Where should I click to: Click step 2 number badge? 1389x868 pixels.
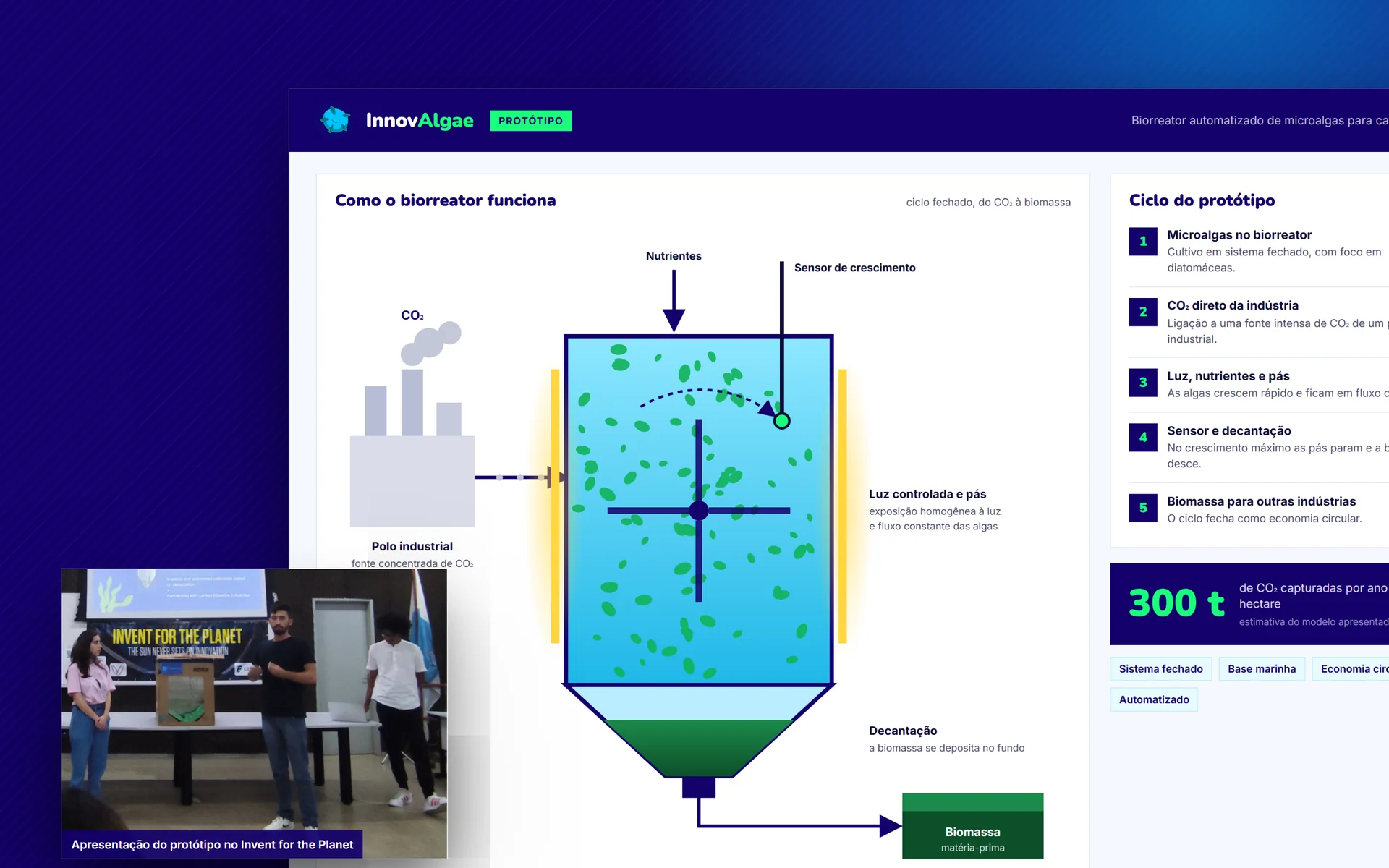(1143, 312)
